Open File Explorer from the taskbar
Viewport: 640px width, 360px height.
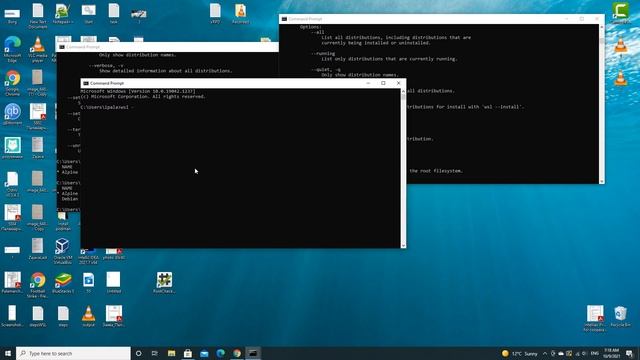pyautogui.click(x=171, y=353)
